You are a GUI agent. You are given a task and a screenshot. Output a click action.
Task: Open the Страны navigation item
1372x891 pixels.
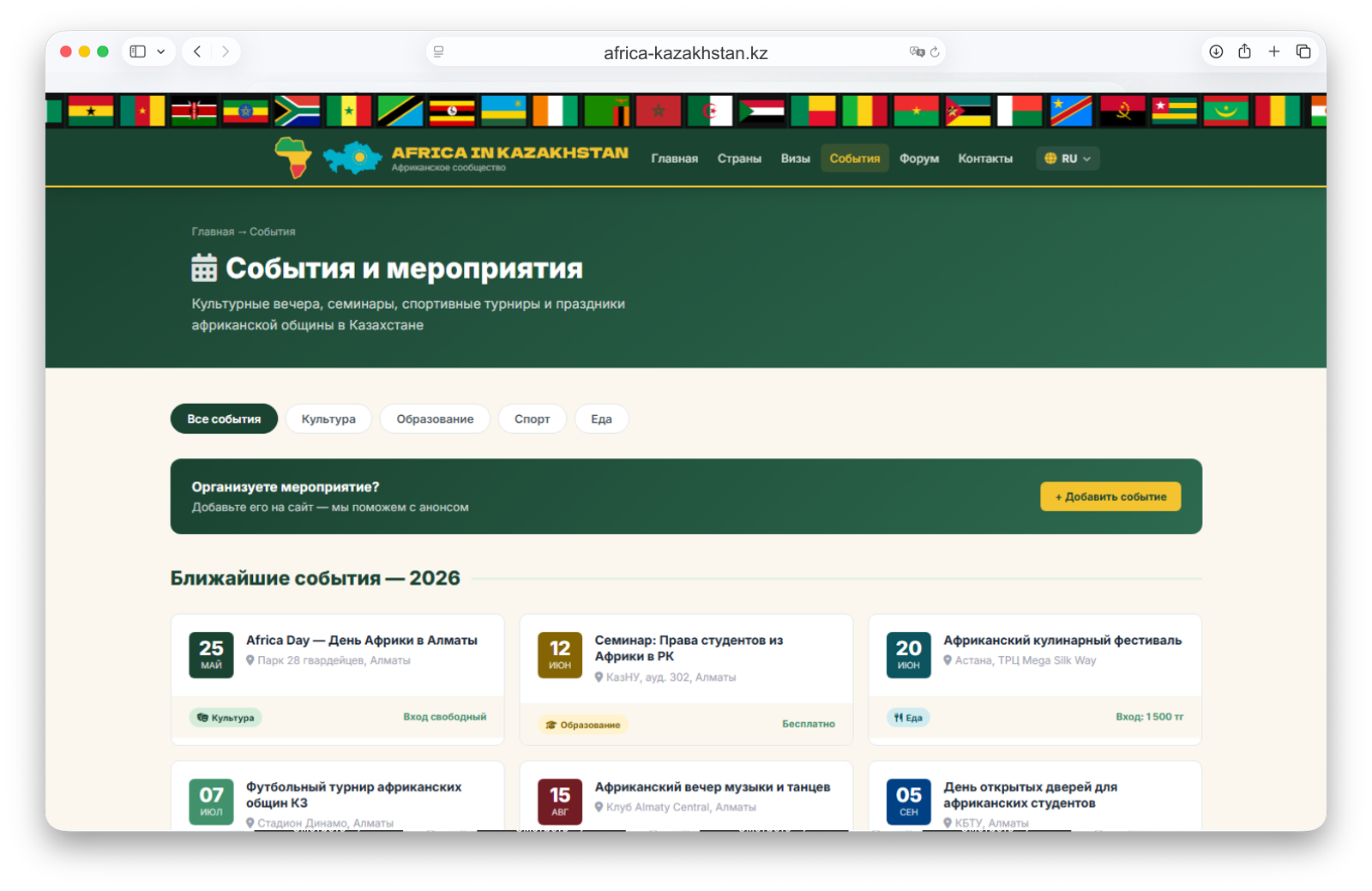(x=739, y=159)
